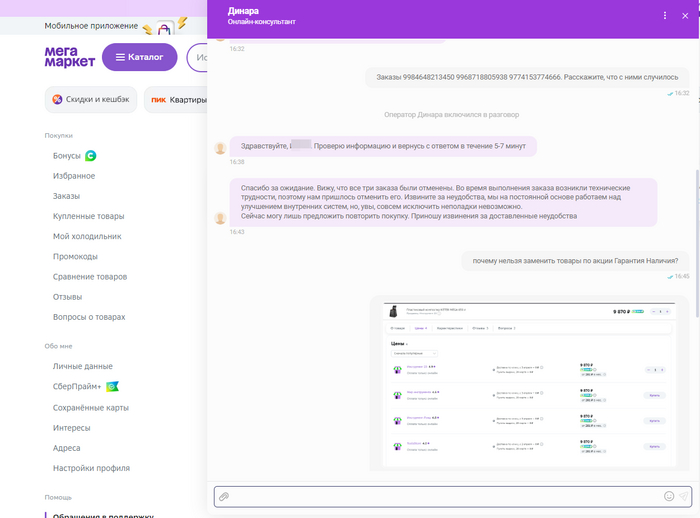Click the operator avatar beside the 16:43 message
The image size is (700, 518).
(220, 218)
